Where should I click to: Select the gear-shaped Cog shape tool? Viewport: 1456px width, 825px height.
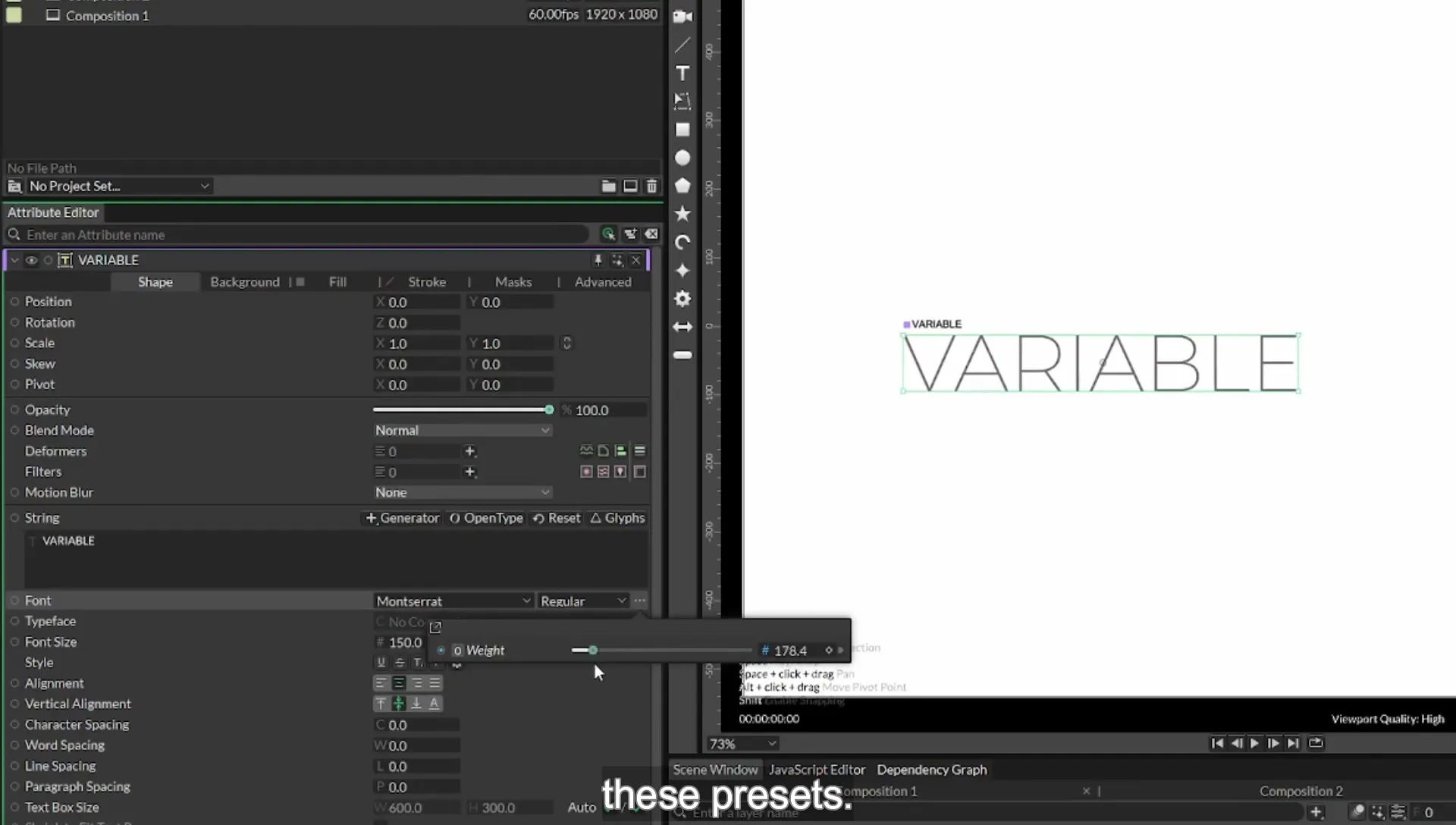coord(682,299)
